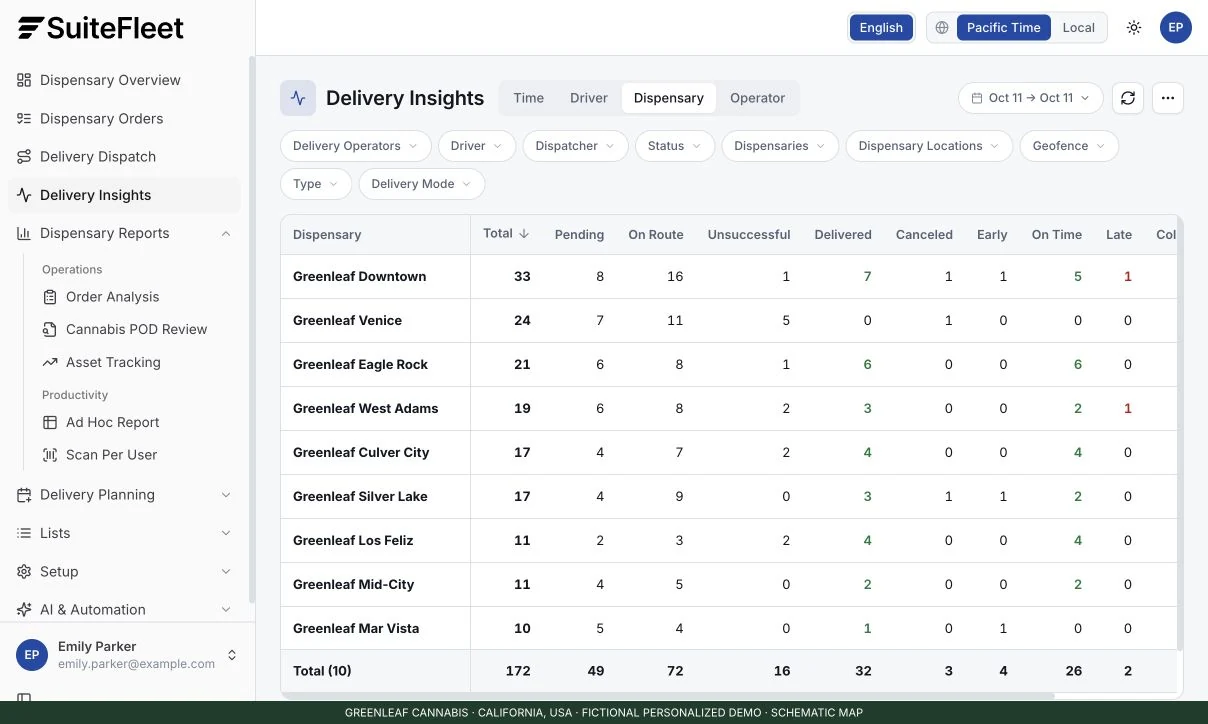This screenshot has width=1208, height=724.
Task: Expand the AI & Automation section chevron
Action: [226, 609]
